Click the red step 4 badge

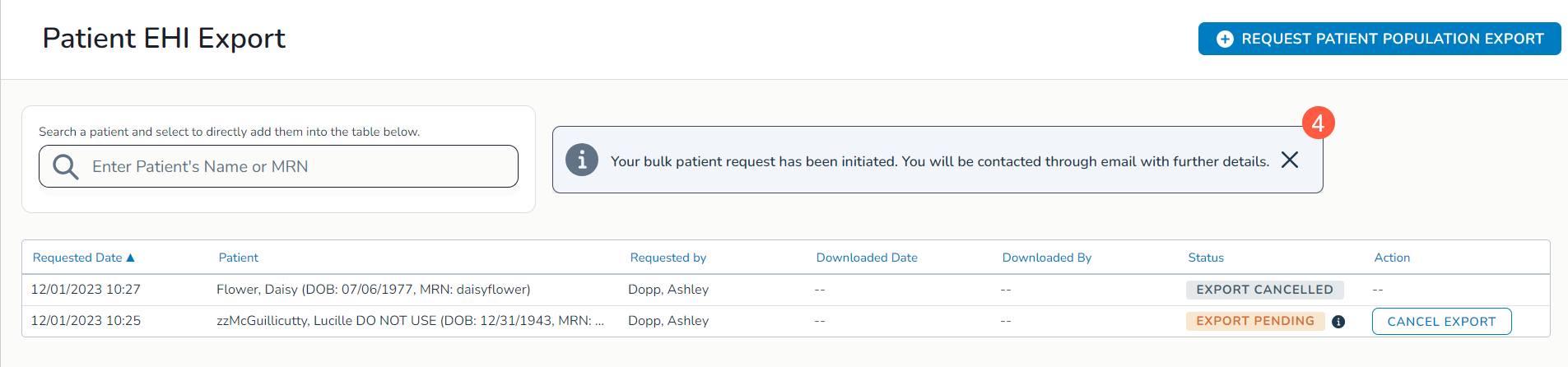click(x=1318, y=123)
